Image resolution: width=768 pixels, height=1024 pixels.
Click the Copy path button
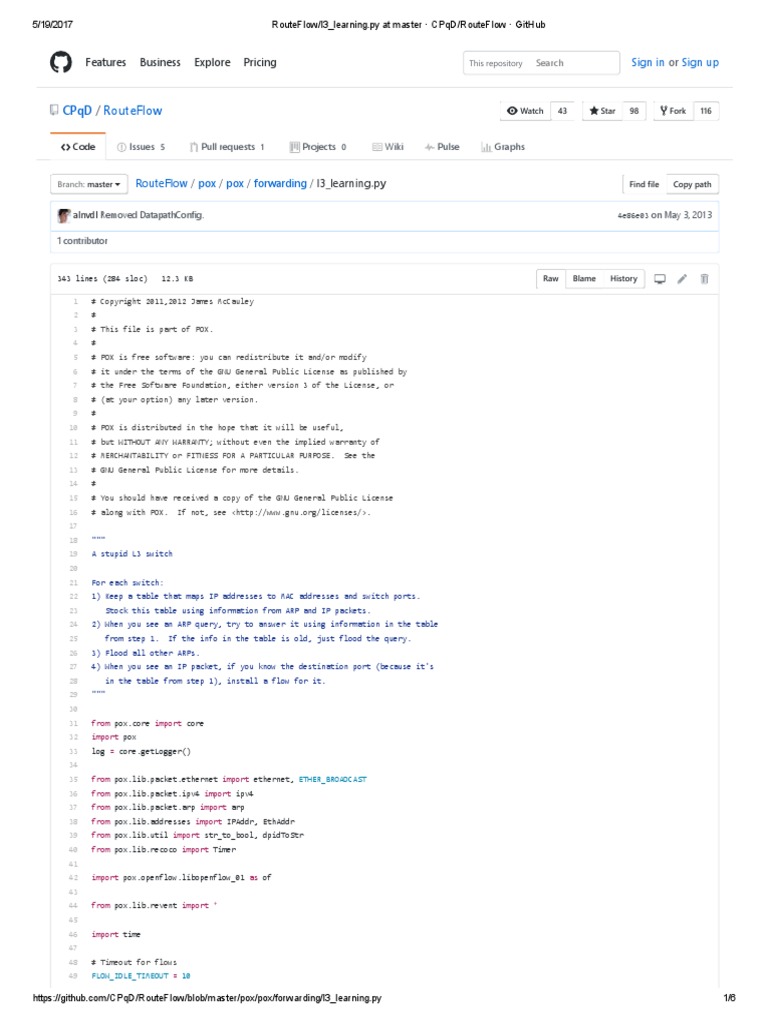[692, 184]
